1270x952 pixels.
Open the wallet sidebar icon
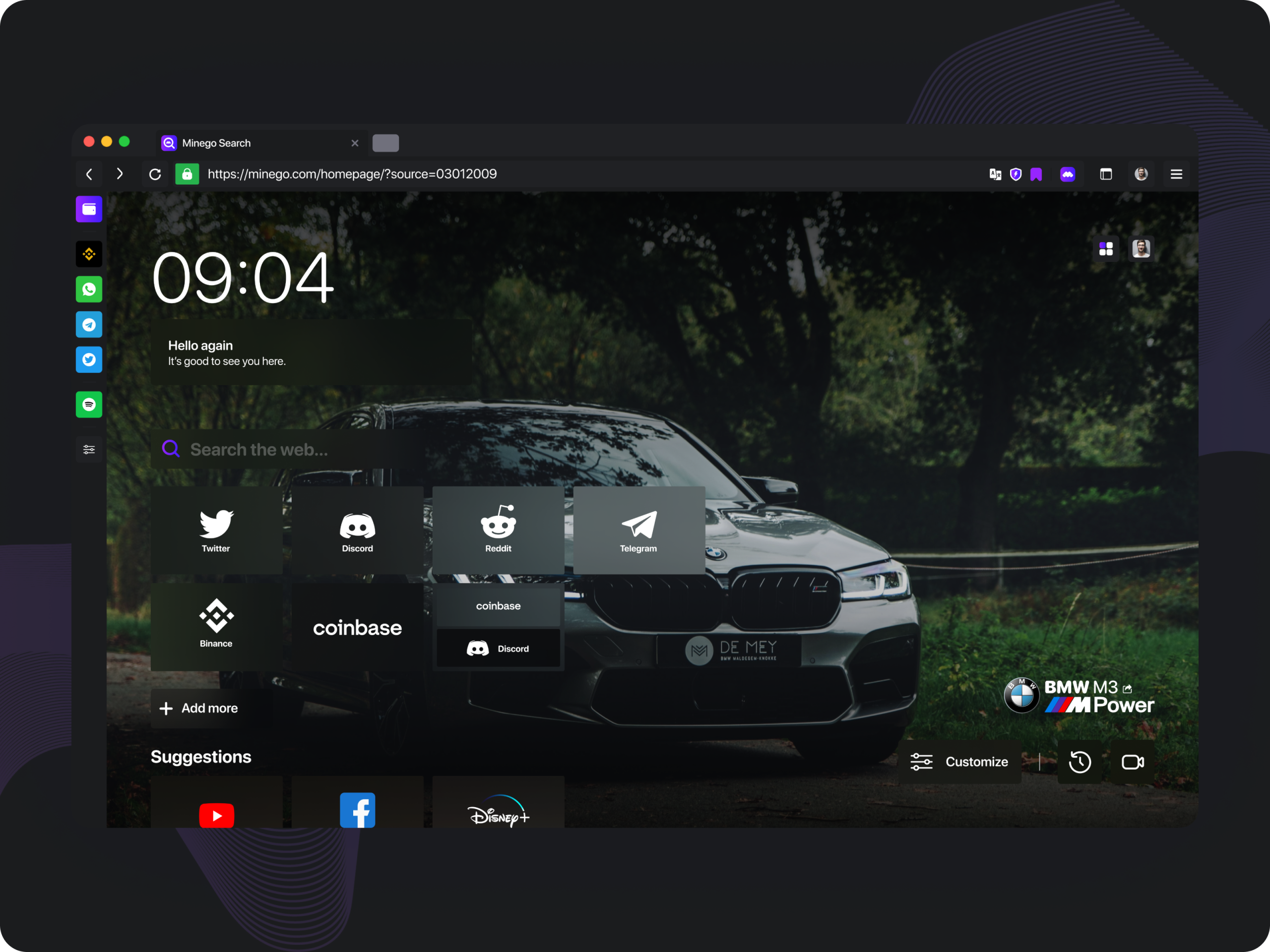coord(89,209)
